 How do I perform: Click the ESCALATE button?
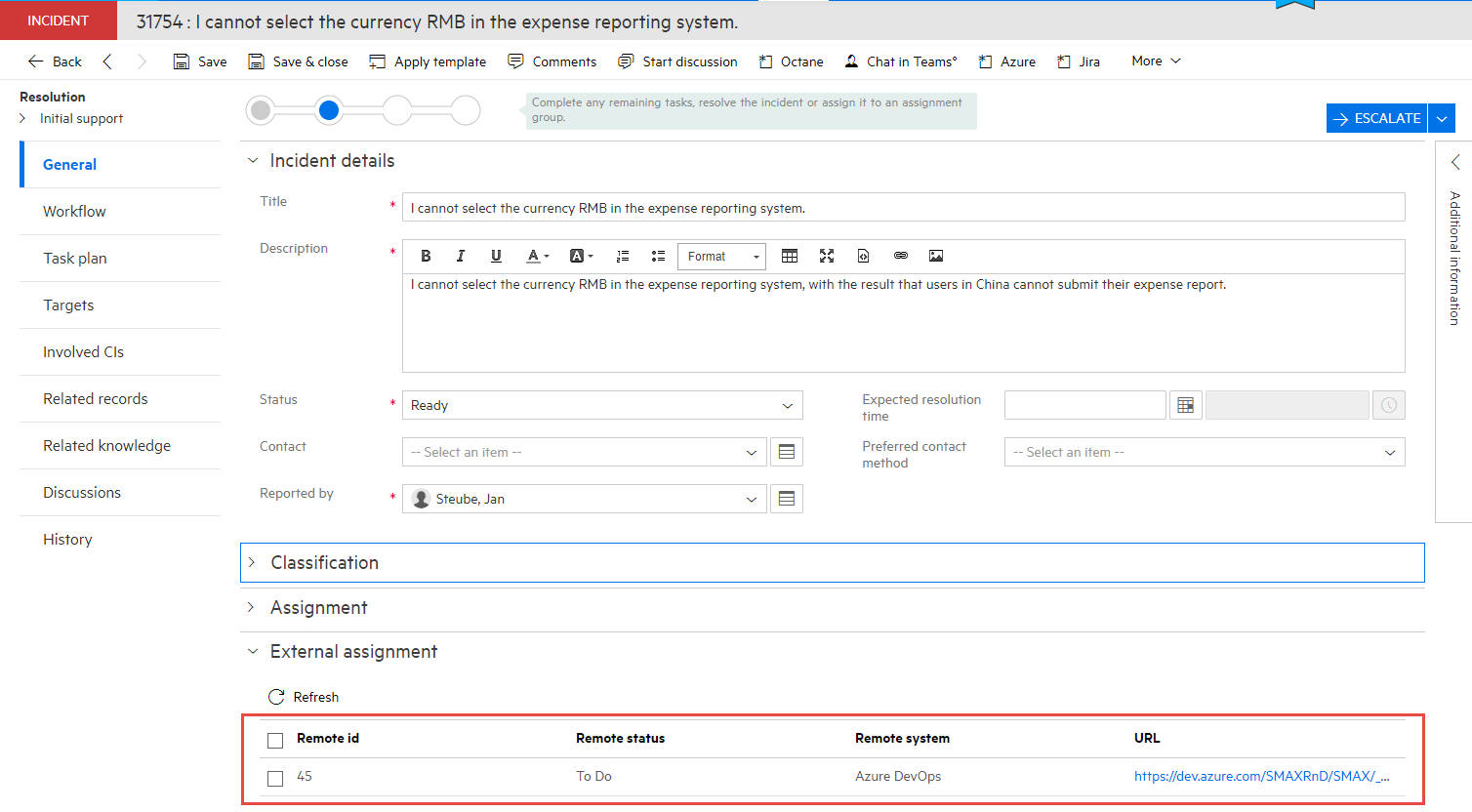[x=1375, y=117]
